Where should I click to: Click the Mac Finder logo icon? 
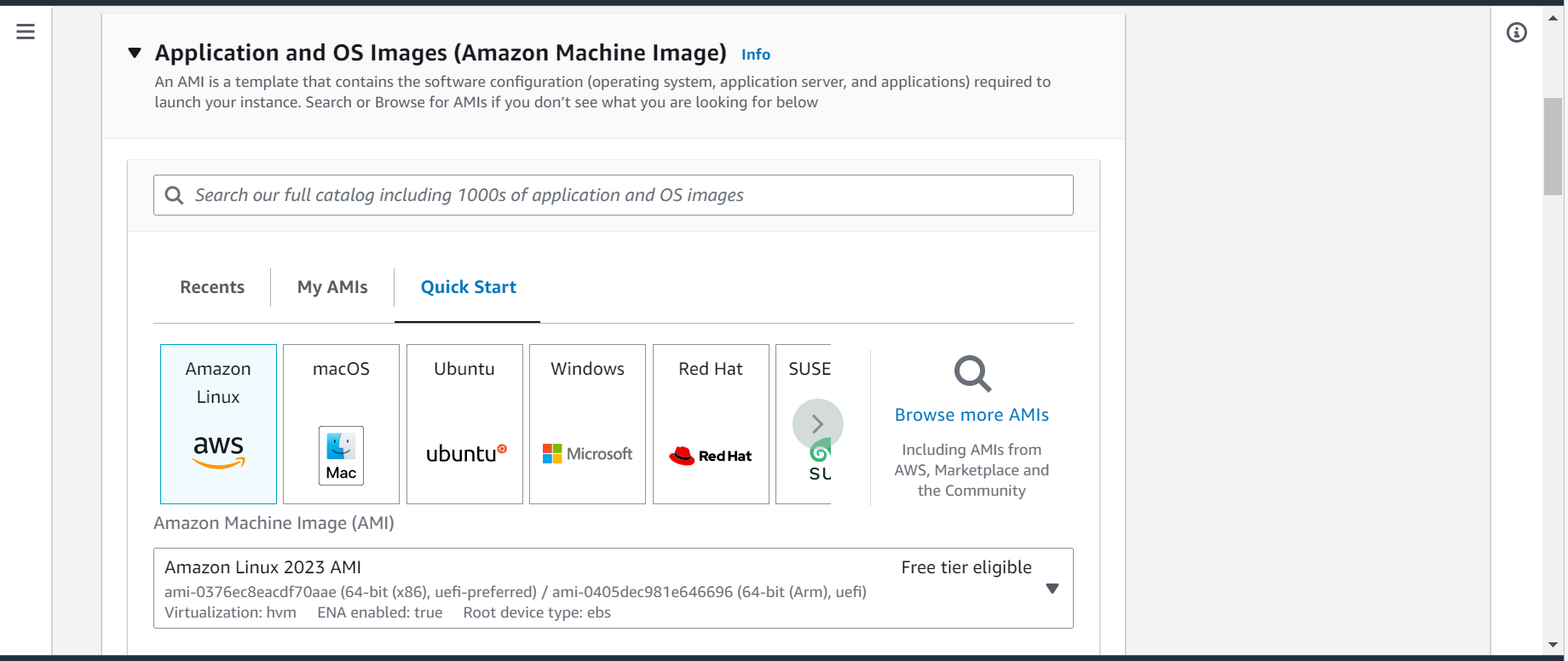click(341, 456)
